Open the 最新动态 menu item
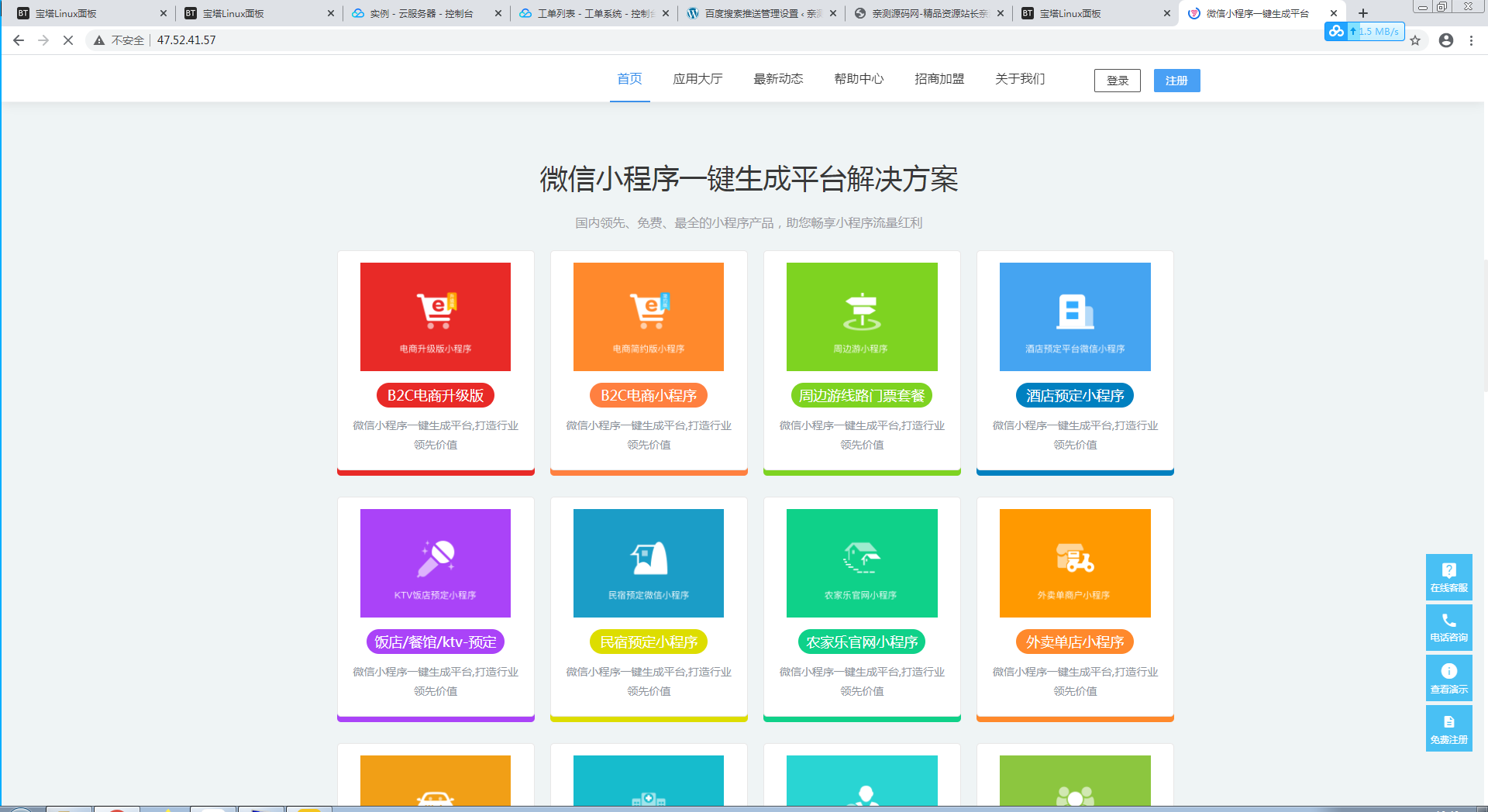The image size is (1488, 812). (778, 79)
